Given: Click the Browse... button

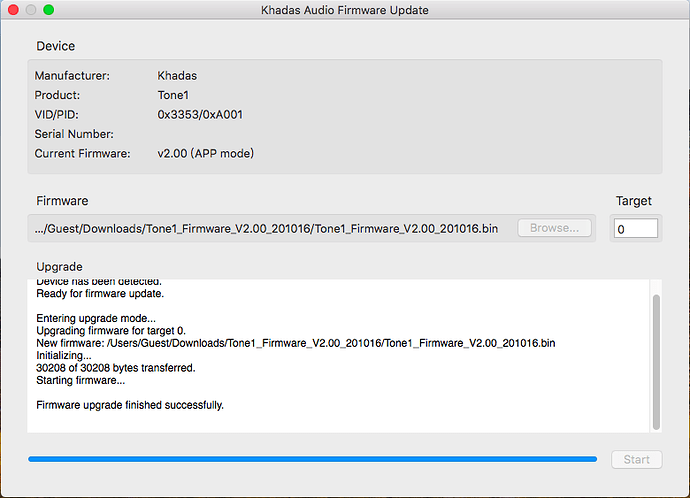Looking at the screenshot, I should [554, 228].
